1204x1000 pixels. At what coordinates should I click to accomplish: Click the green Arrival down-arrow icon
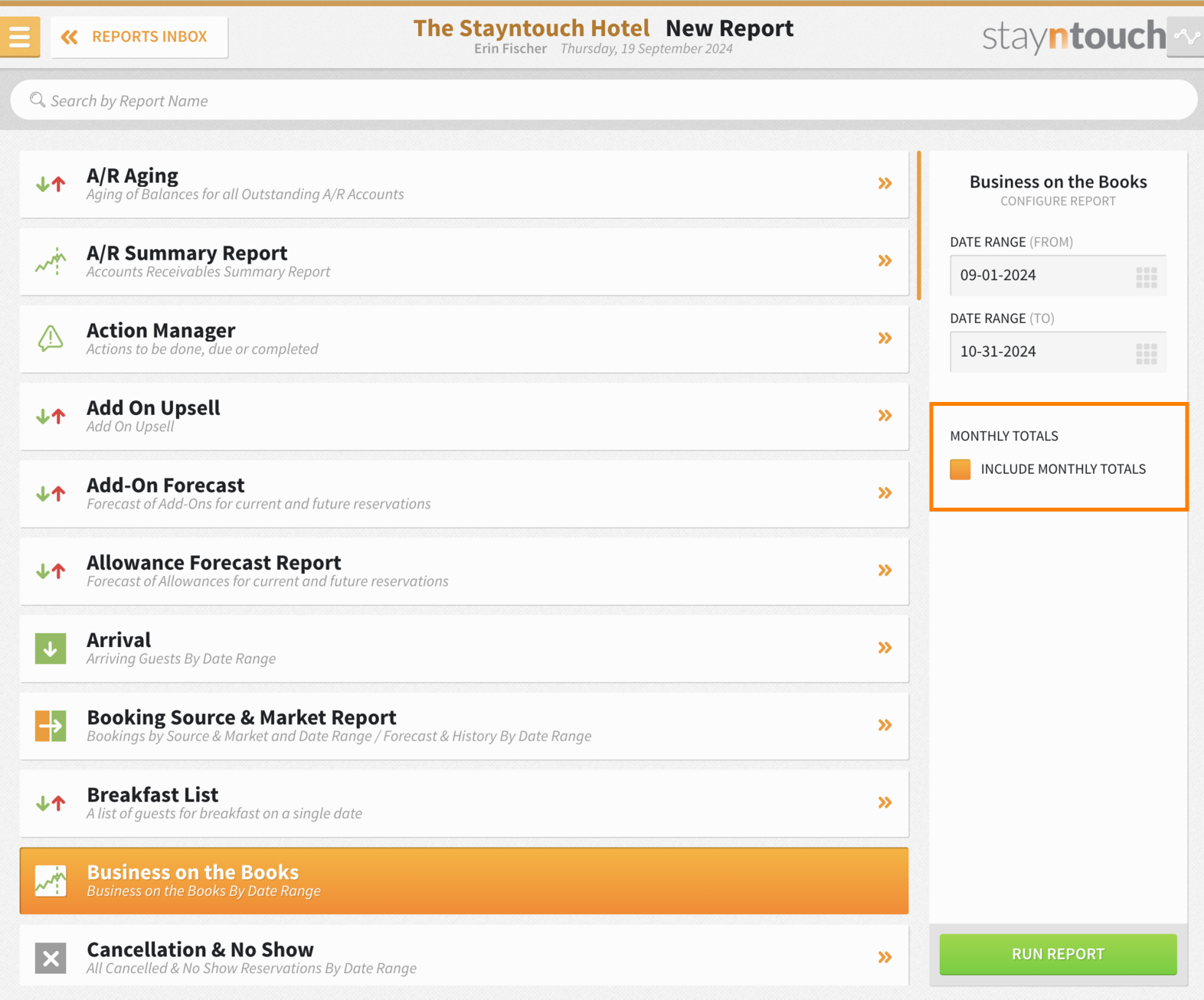pos(51,649)
